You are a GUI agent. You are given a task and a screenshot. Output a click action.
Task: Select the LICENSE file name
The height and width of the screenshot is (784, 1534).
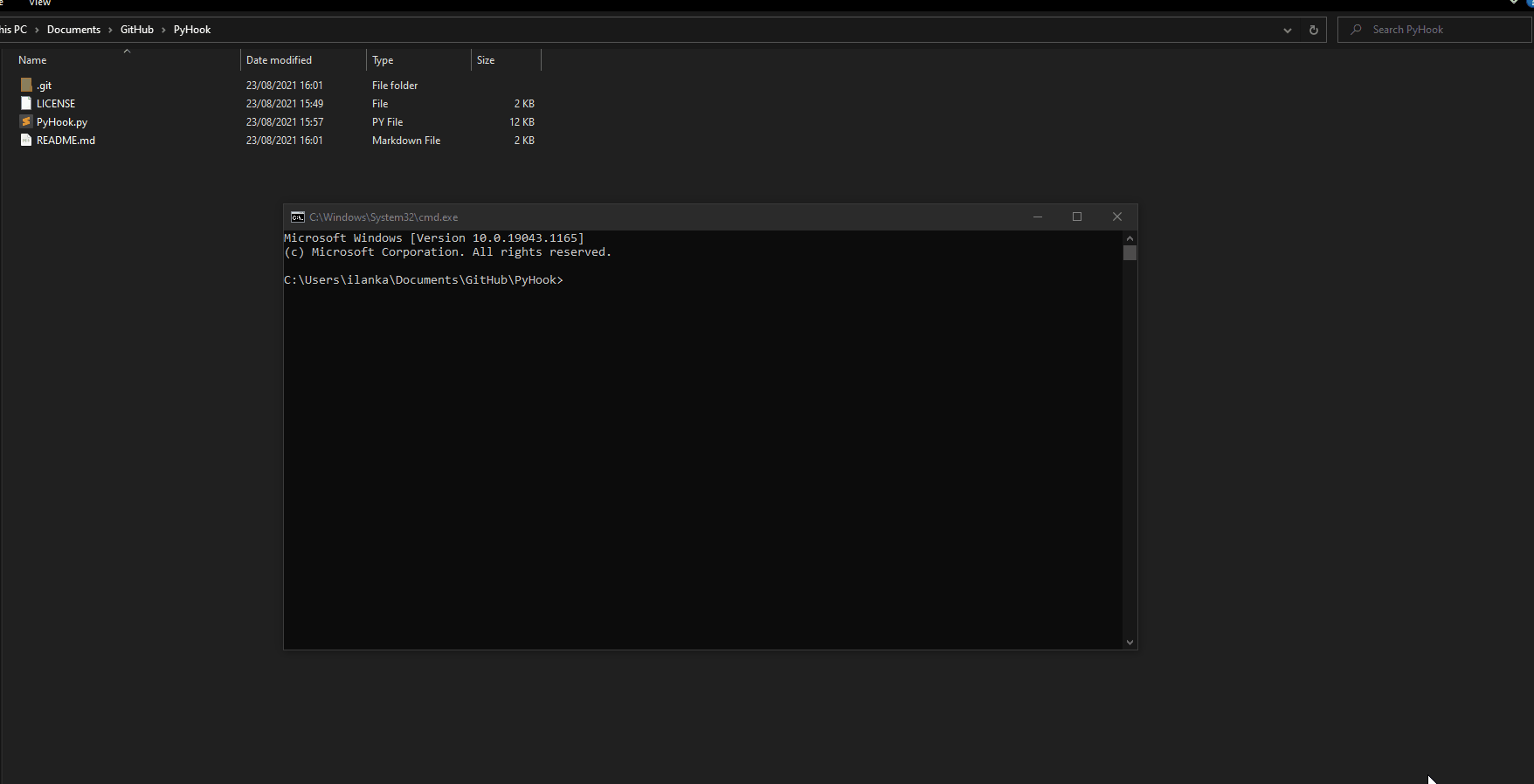click(x=56, y=104)
